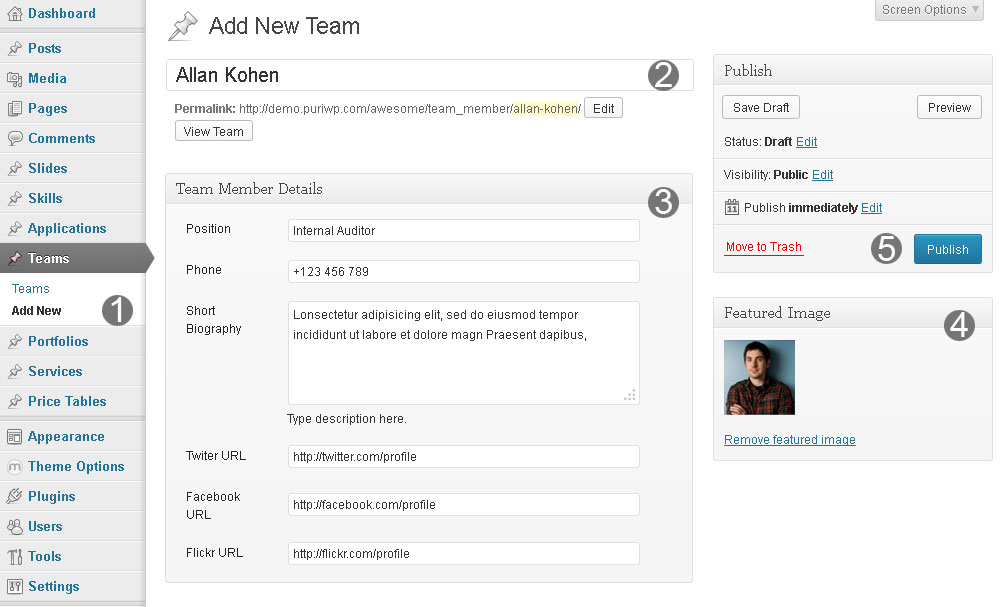Remove the featured image

coord(789,439)
